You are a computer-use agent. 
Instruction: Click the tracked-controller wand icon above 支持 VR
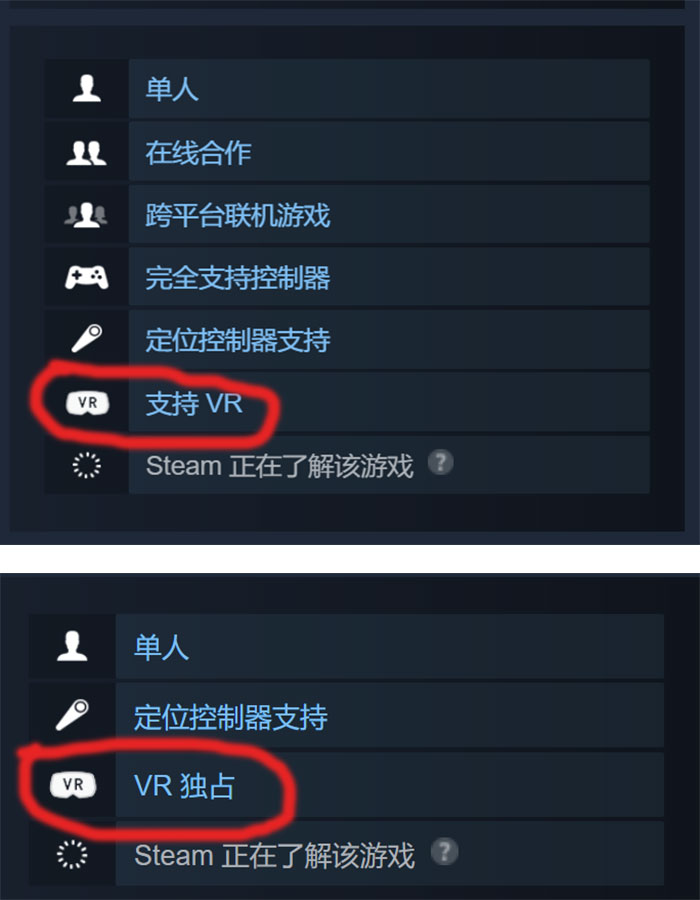[x=87, y=339]
